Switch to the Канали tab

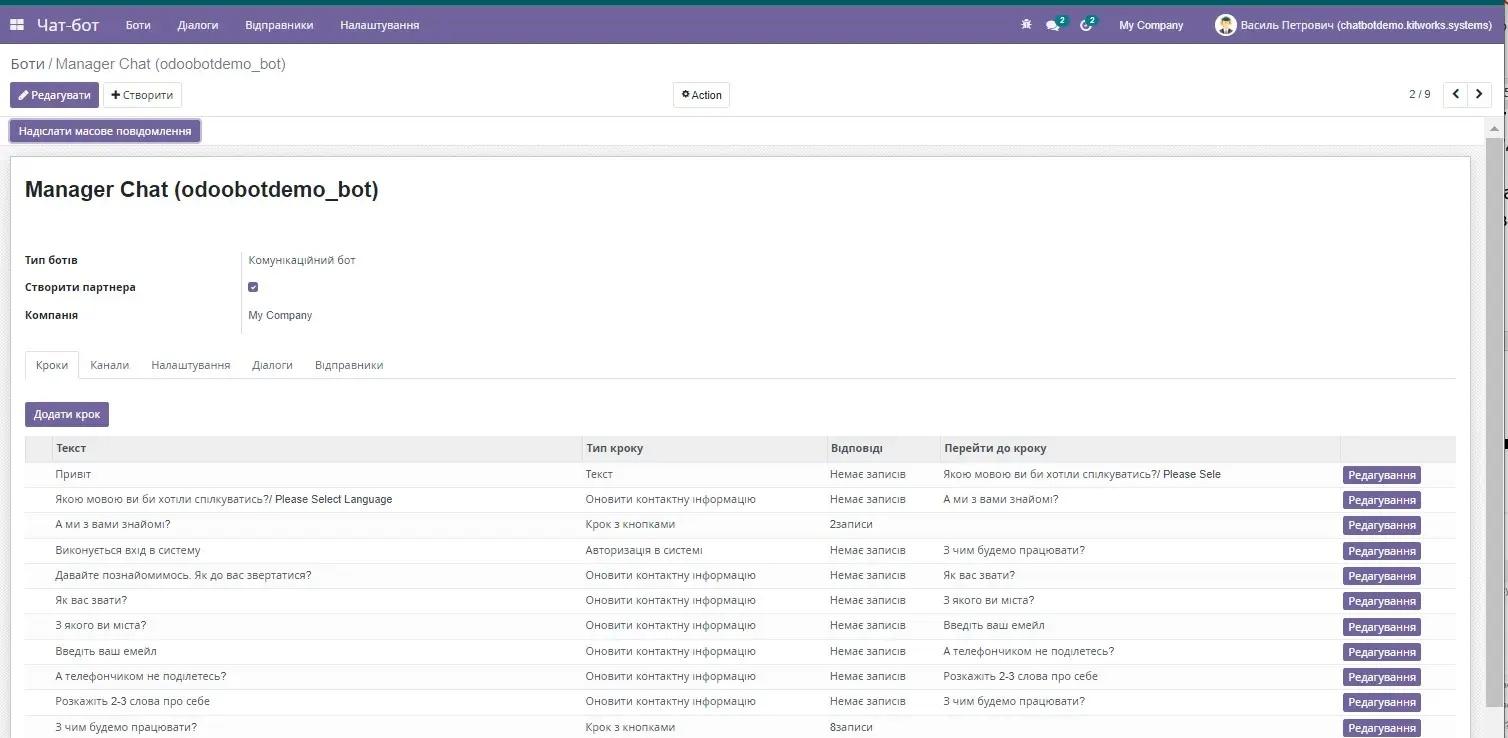(x=109, y=365)
